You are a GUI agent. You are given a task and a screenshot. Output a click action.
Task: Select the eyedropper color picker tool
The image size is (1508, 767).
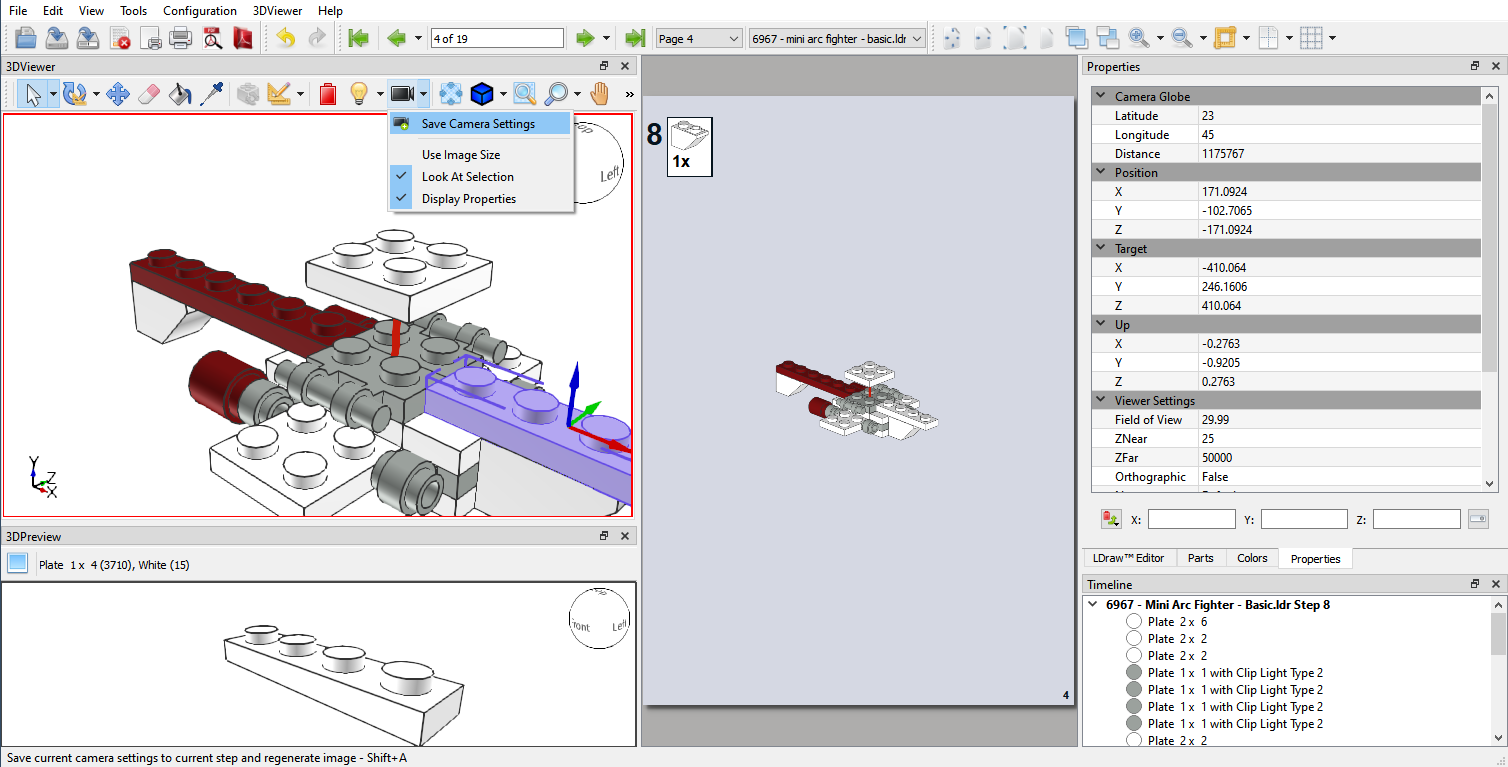[213, 93]
